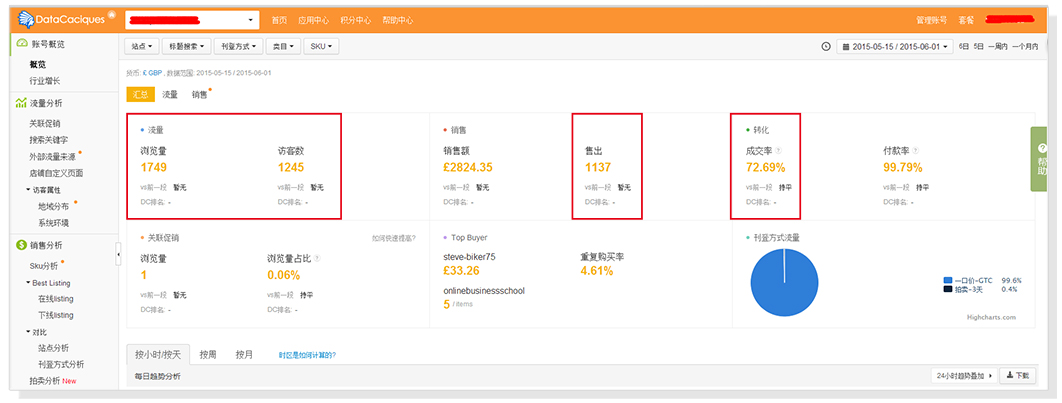Click the clock icon beside date range
The image size is (1062, 403).
click(826, 46)
